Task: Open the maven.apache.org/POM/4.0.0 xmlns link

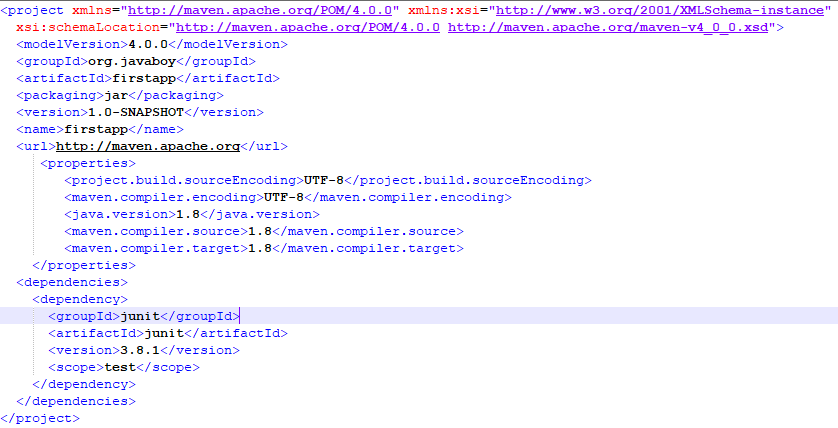Action: coord(260,10)
